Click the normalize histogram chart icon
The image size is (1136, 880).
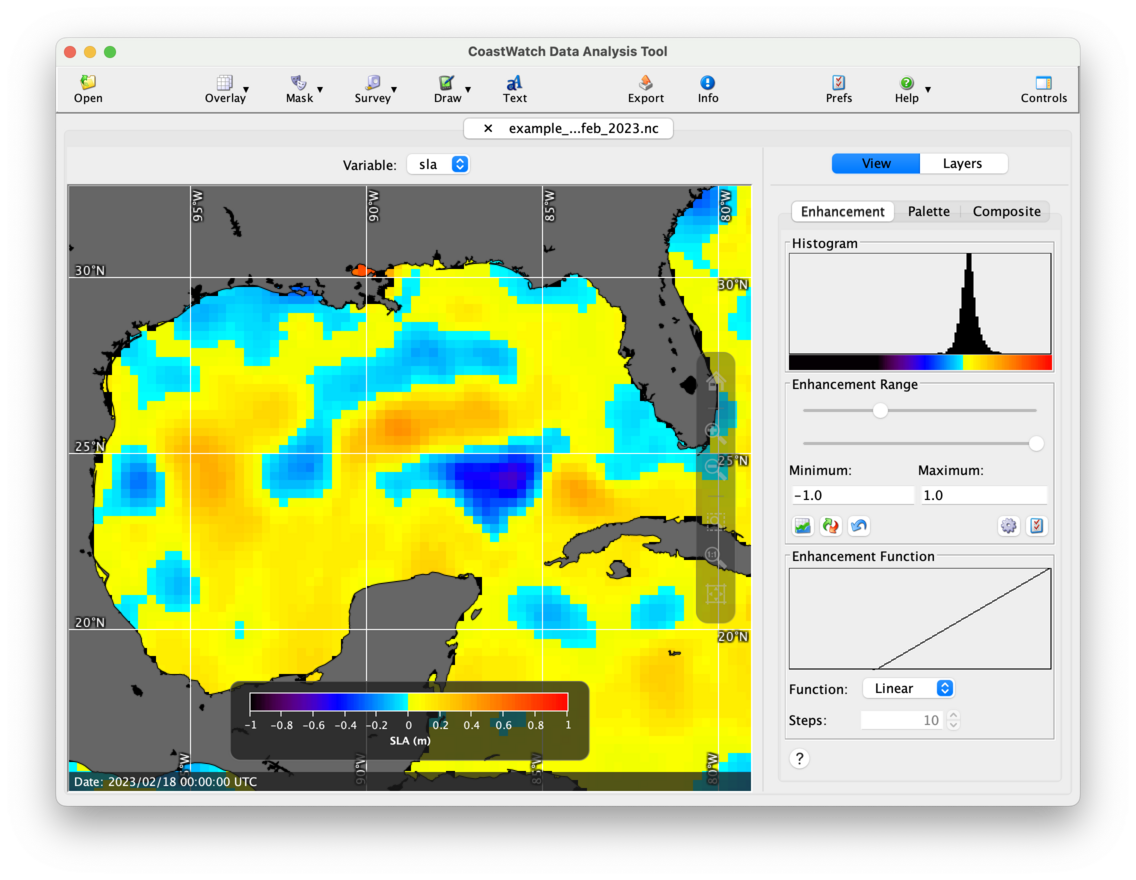click(802, 526)
